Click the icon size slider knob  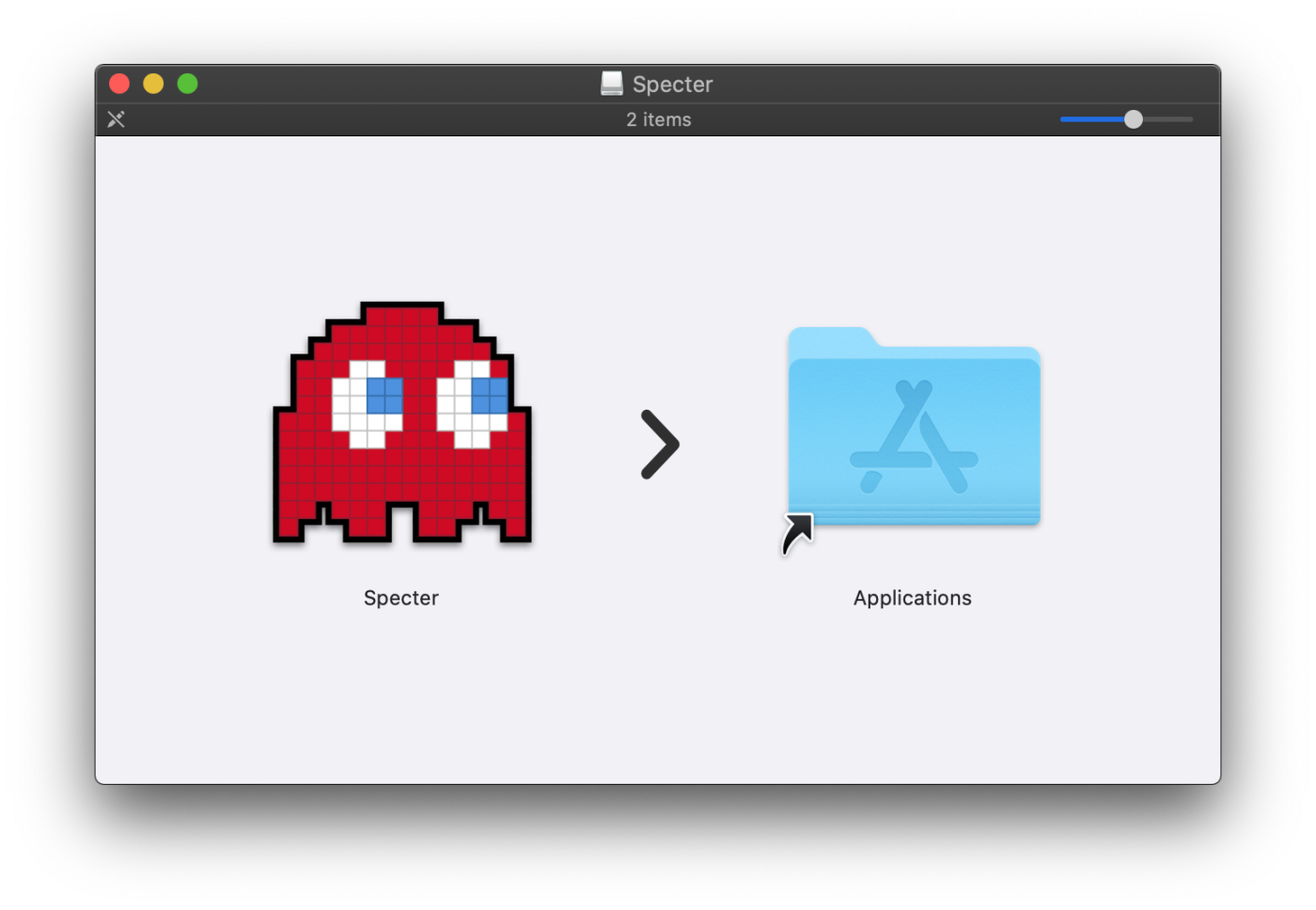click(1134, 119)
